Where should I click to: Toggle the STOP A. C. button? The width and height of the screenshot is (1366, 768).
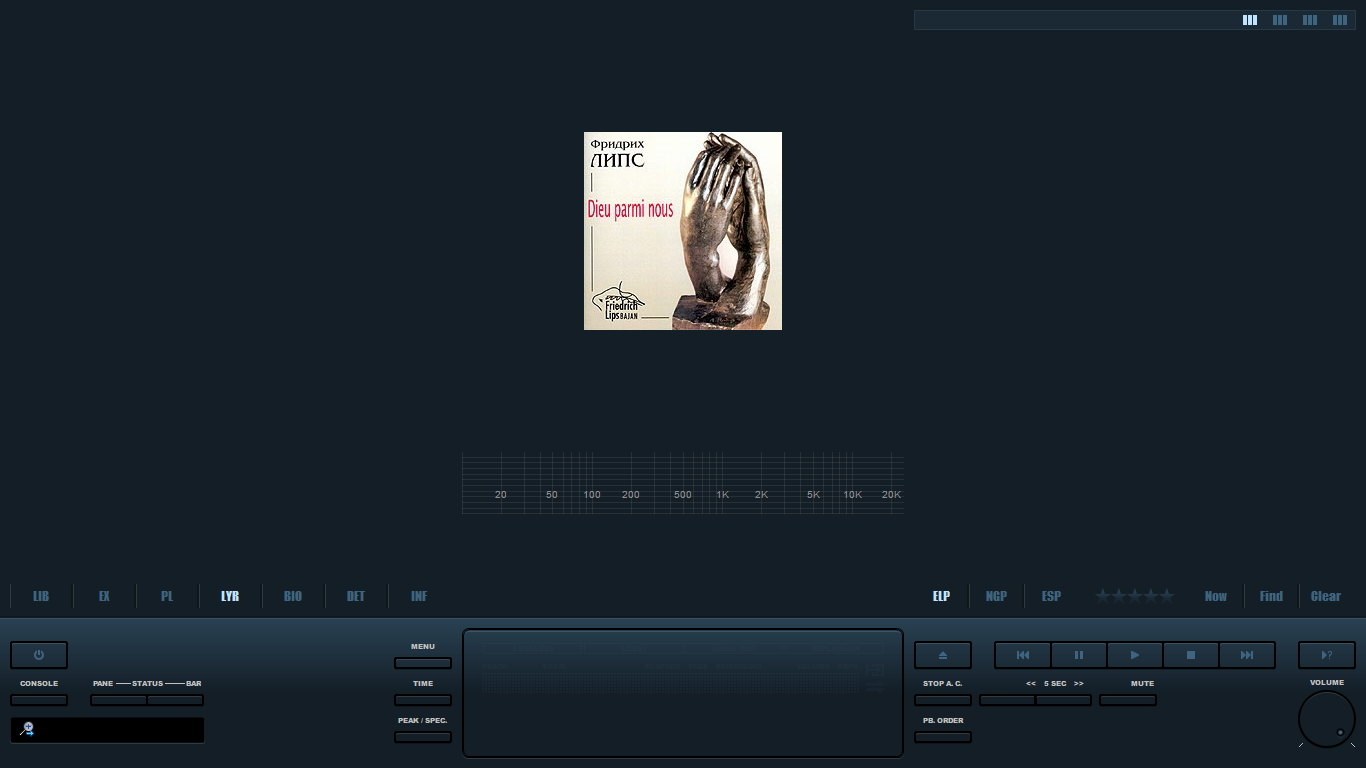[x=943, y=700]
